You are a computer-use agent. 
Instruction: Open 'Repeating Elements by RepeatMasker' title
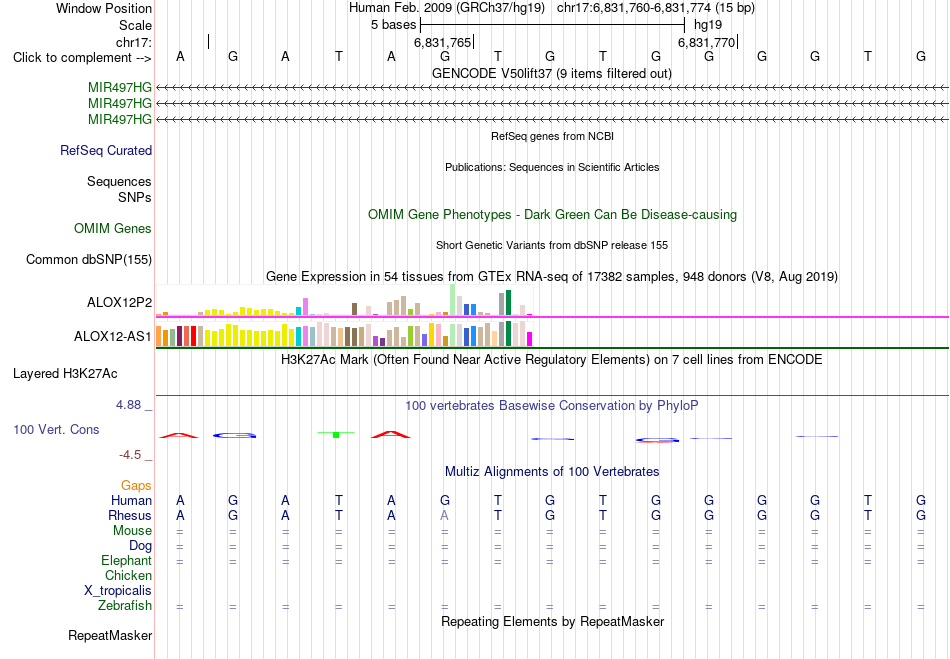pyautogui.click(x=552, y=621)
